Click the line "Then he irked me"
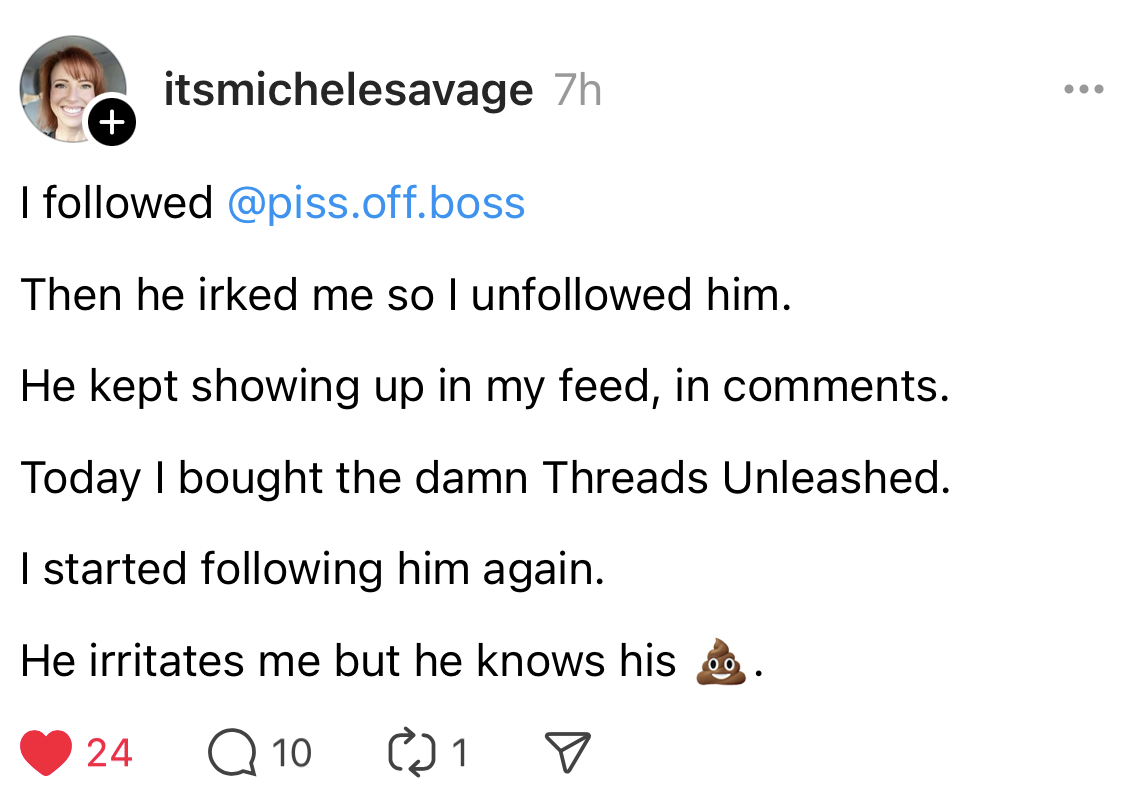 point(406,295)
